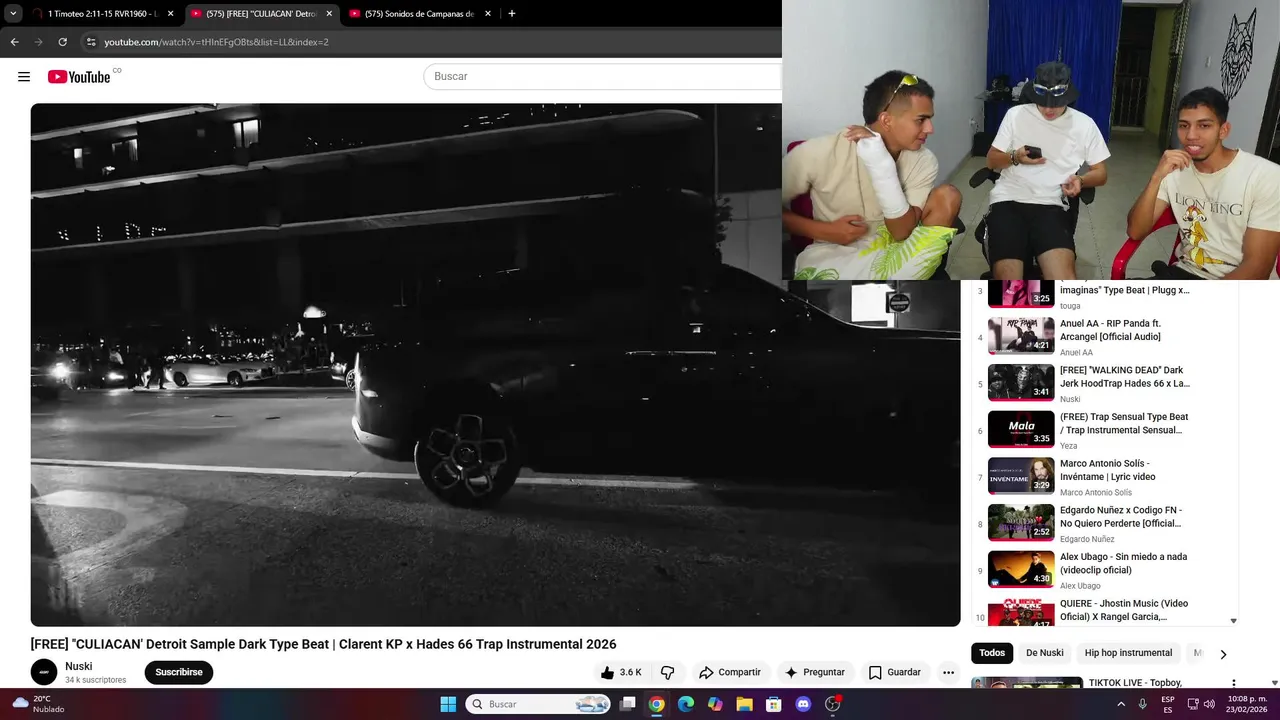Open Microsoft Store from taskbar

point(773,704)
